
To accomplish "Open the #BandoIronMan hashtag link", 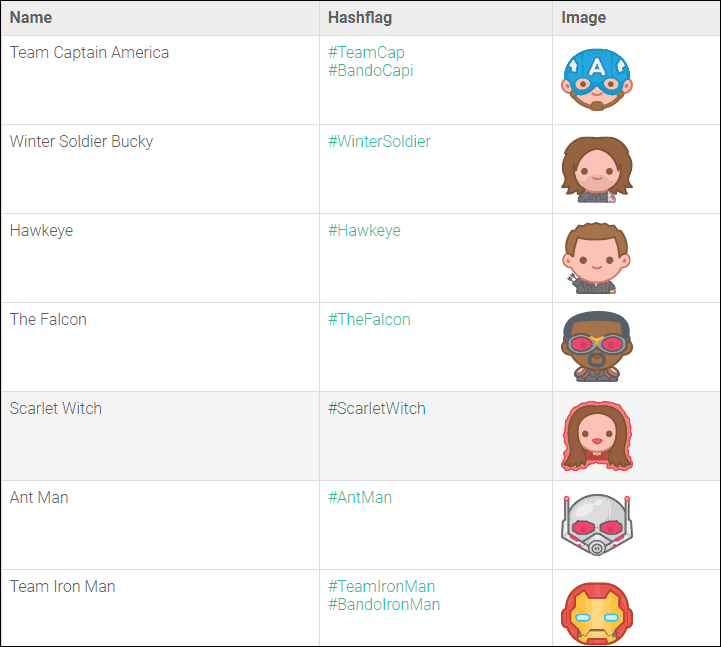I will pyautogui.click(x=384, y=604).
